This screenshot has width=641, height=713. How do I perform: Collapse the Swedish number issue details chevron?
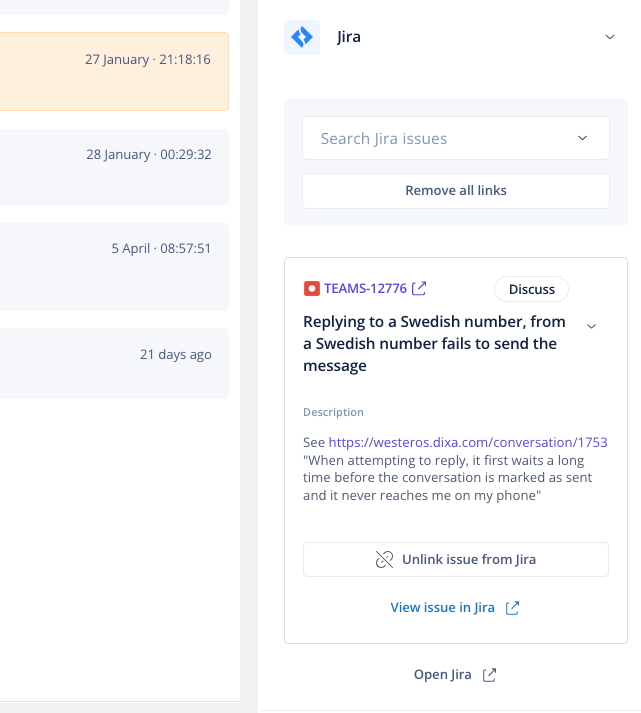pos(591,326)
